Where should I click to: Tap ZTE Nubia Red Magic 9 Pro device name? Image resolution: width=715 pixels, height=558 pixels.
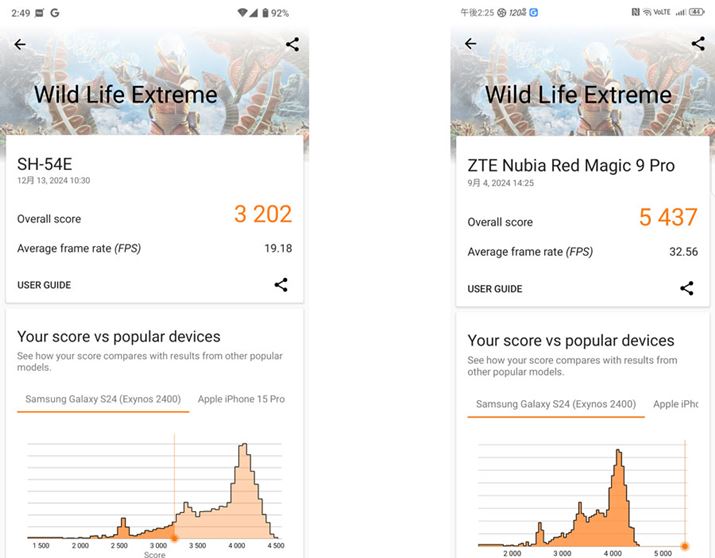point(570,166)
